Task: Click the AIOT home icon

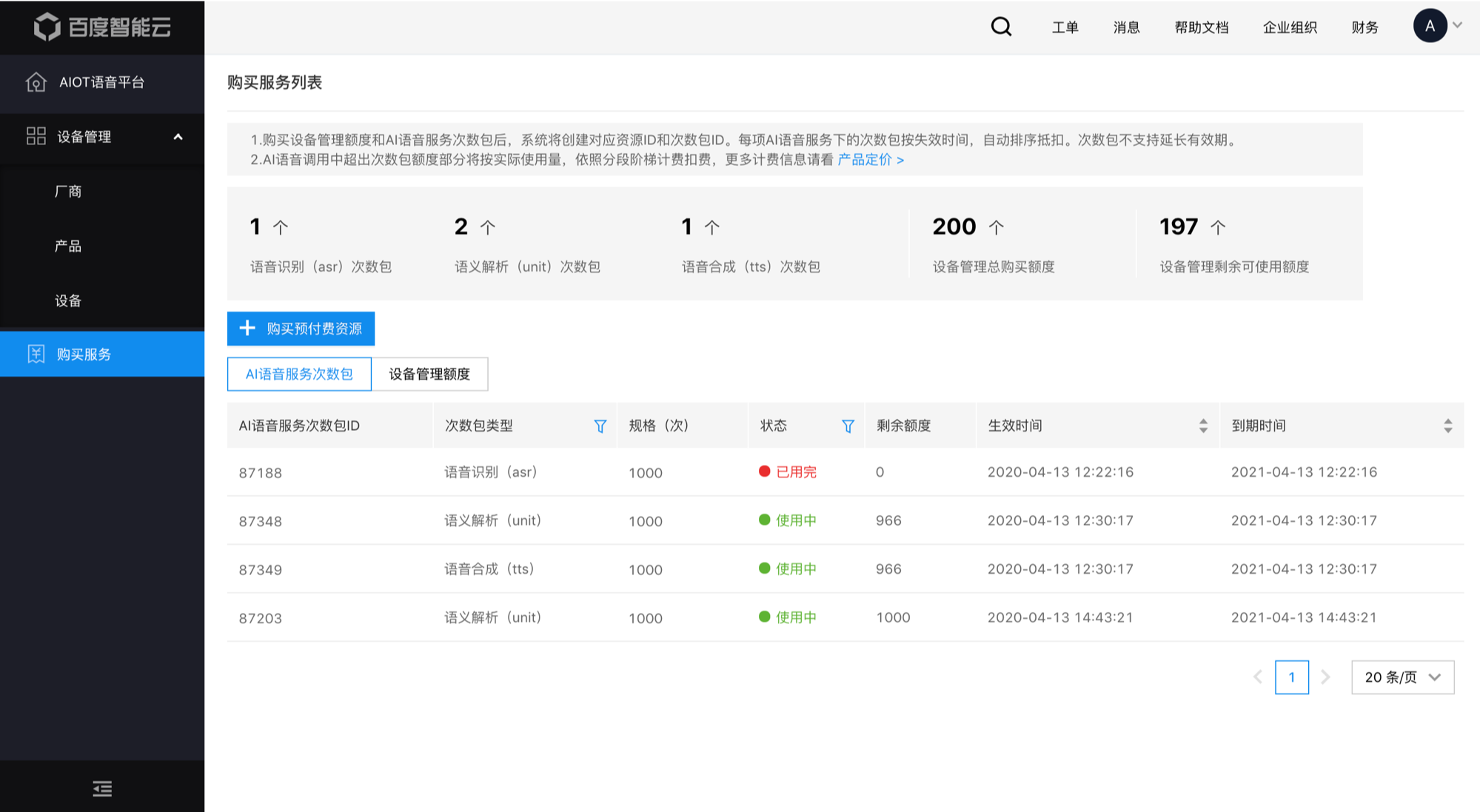Action: tap(36, 82)
